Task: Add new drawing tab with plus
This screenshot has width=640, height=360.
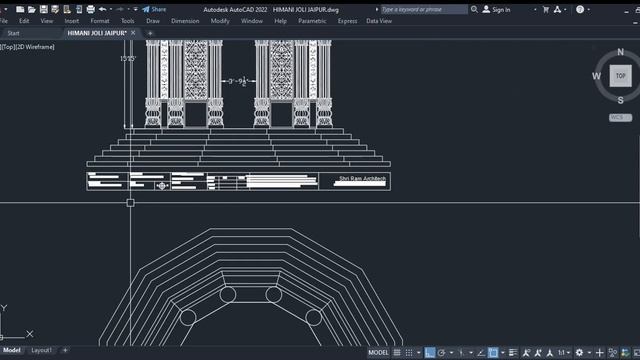Action: pos(150,33)
